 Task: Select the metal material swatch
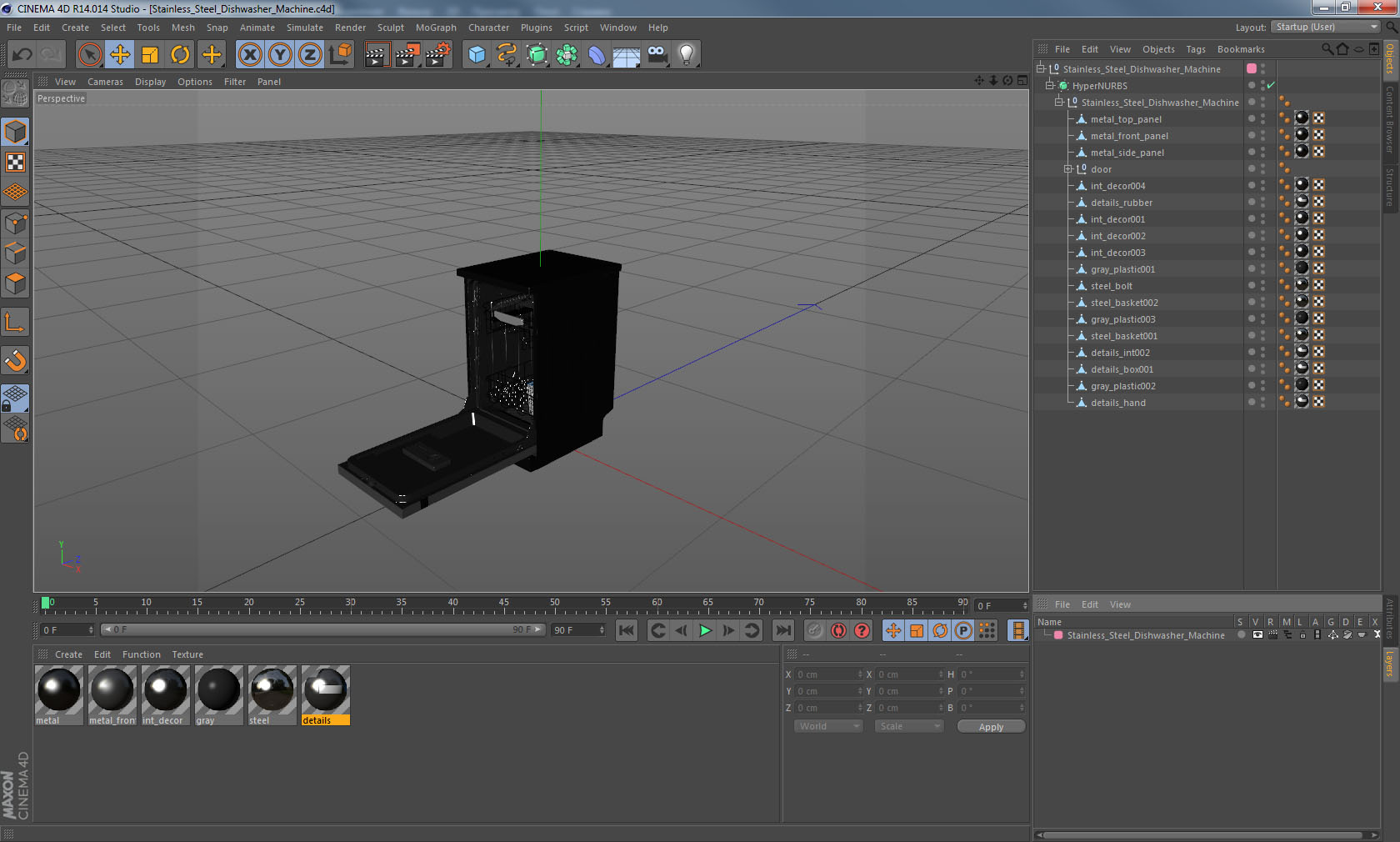pyautogui.click(x=58, y=695)
